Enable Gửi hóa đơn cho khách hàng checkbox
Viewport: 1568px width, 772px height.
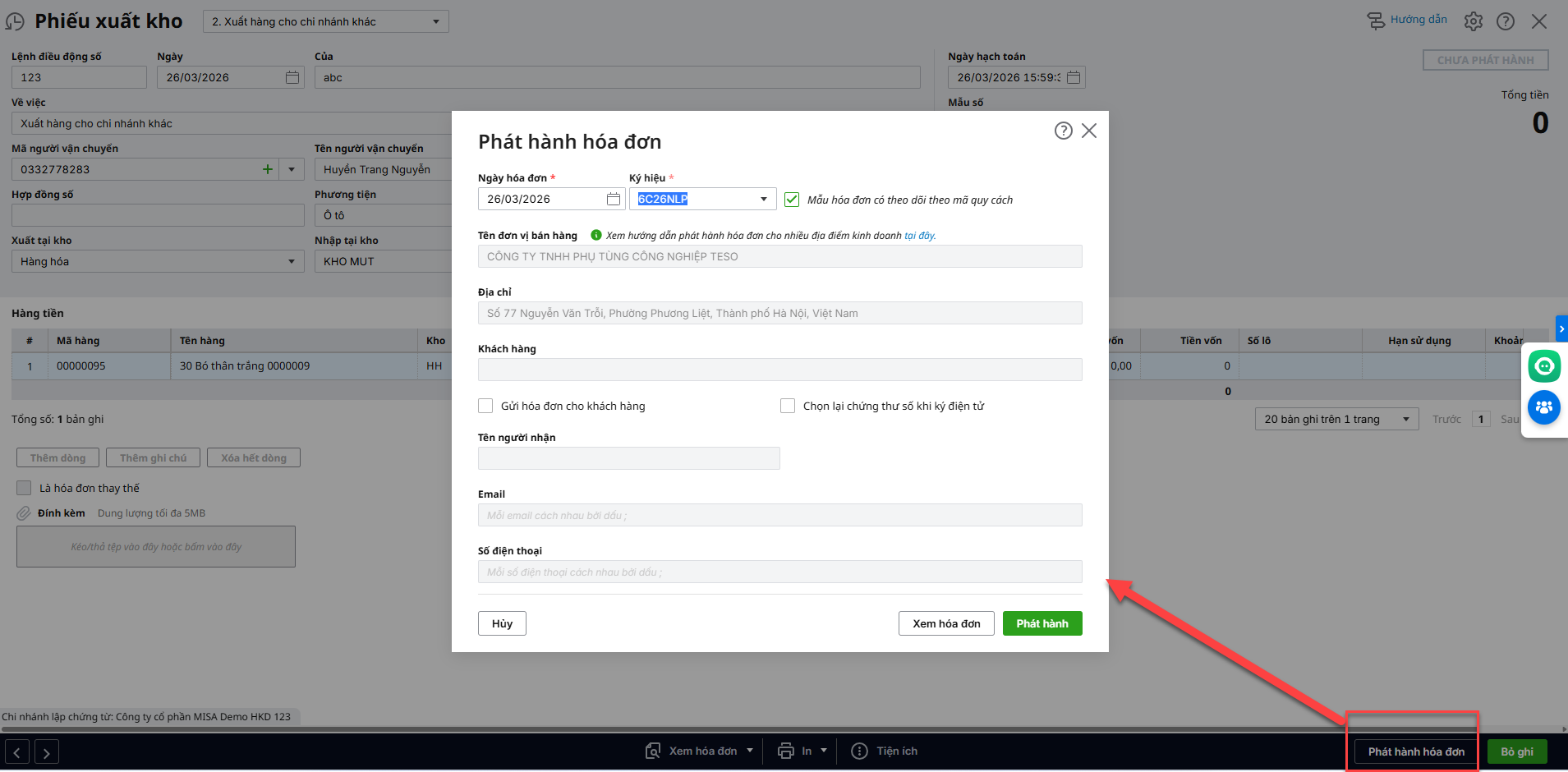tap(485, 406)
